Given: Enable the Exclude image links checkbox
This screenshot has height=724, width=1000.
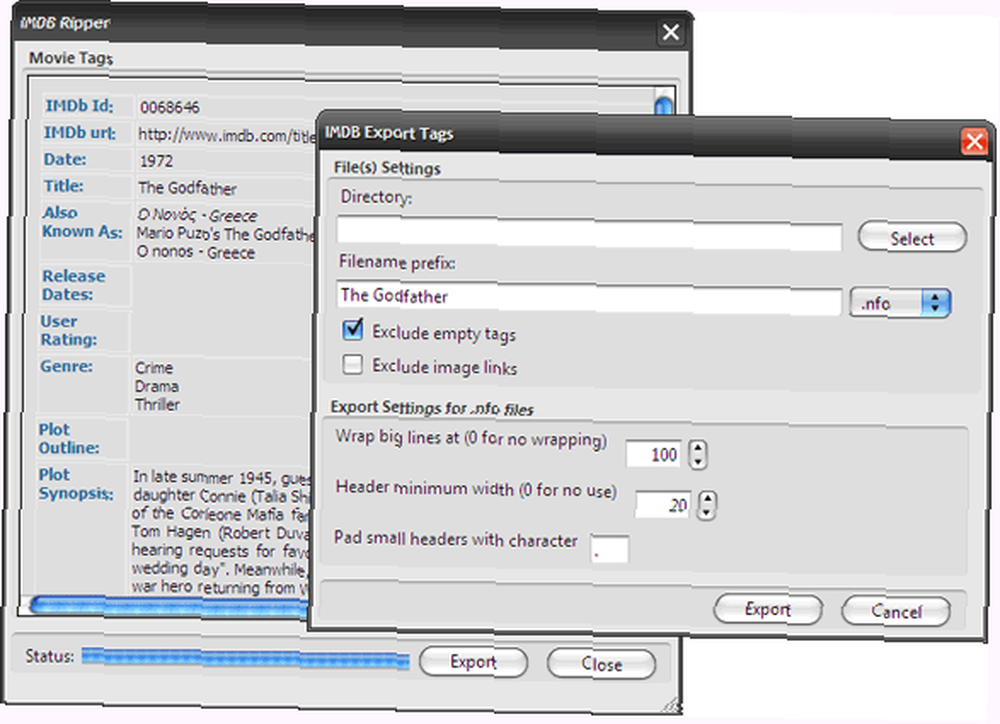Looking at the screenshot, I should [x=353, y=365].
